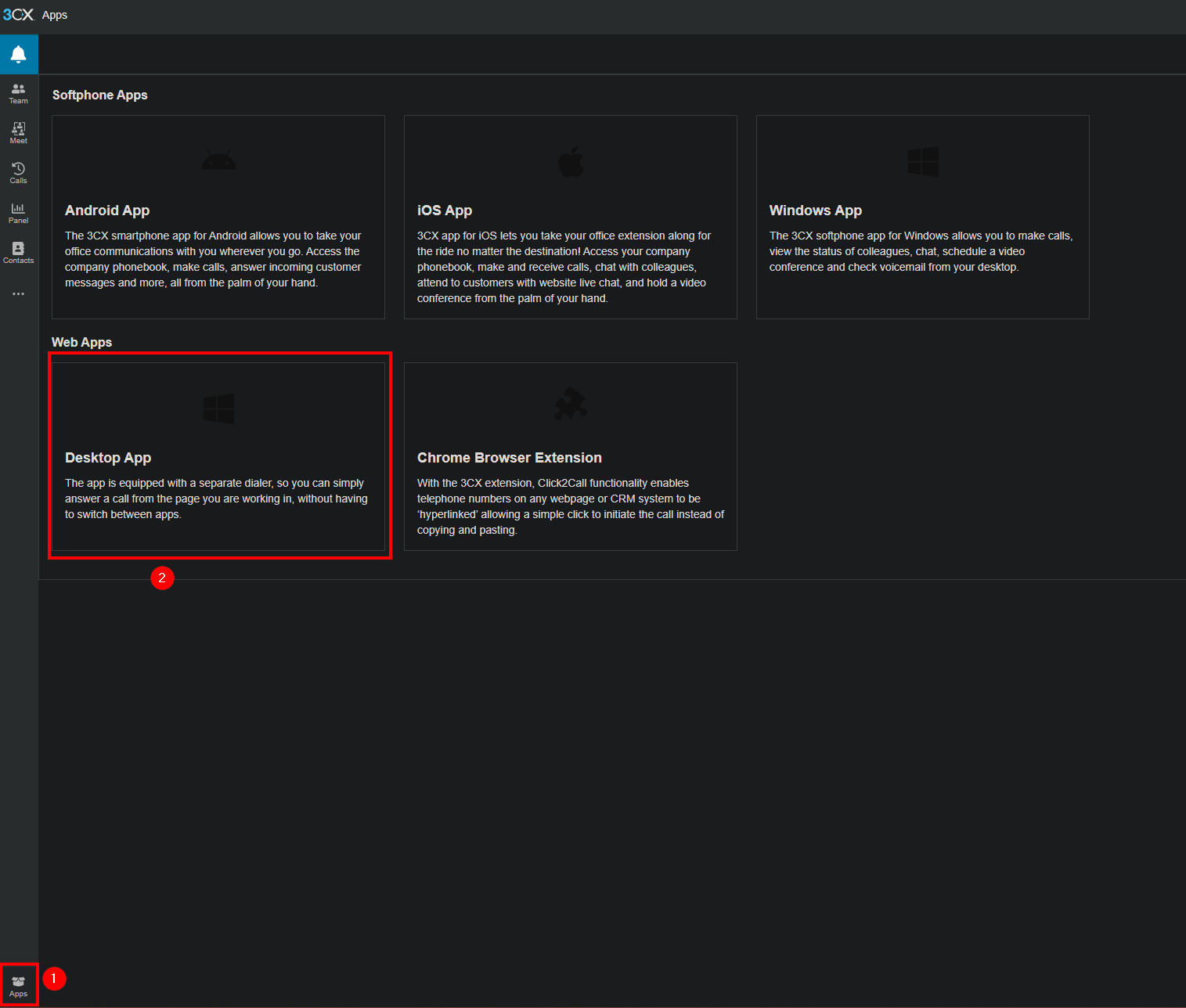The height and width of the screenshot is (1008, 1186).
Task: Click the notification bell icon
Action: (x=19, y=54)
